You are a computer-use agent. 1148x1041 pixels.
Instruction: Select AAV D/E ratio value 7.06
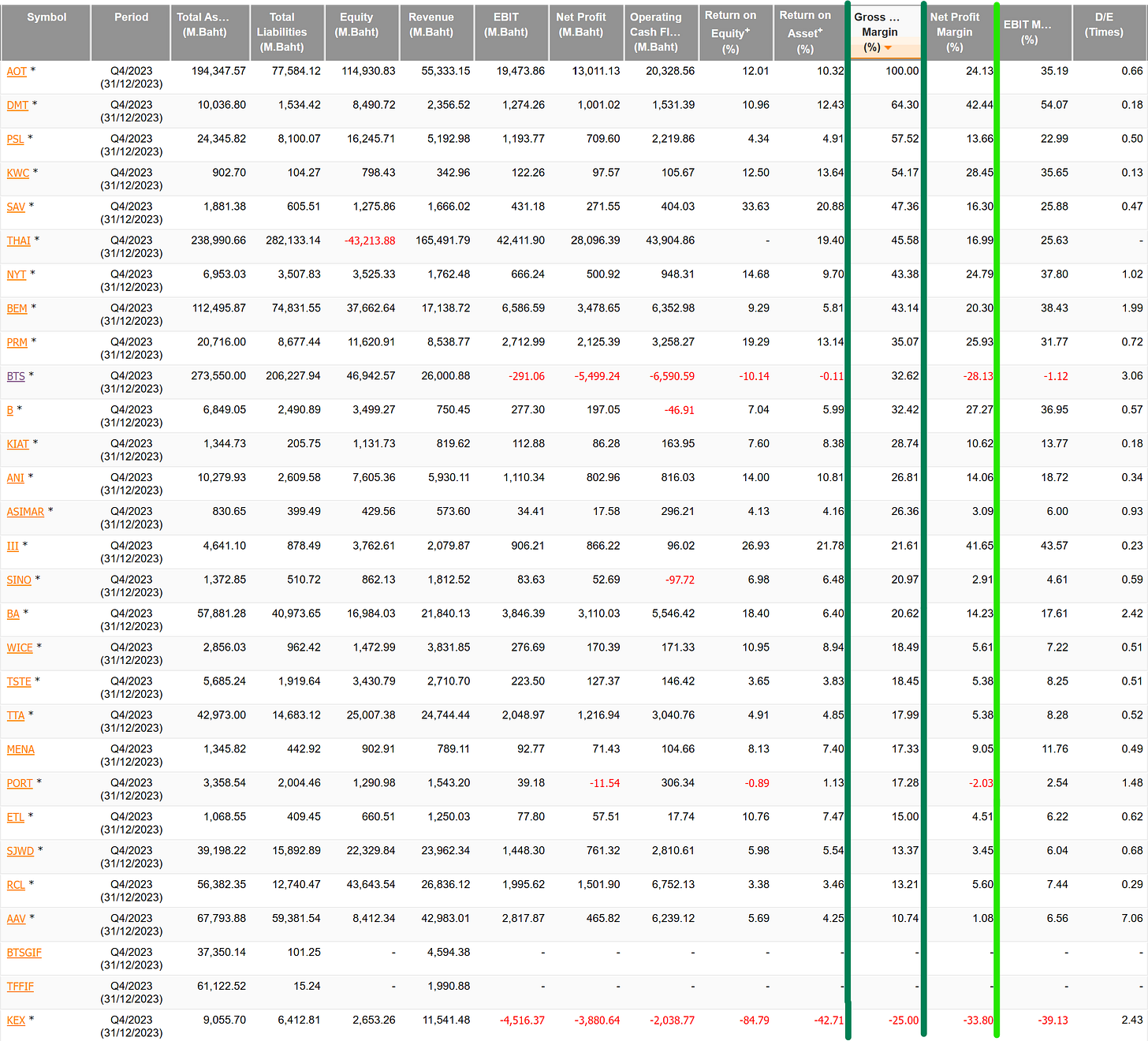click(x=1132, y=919)
